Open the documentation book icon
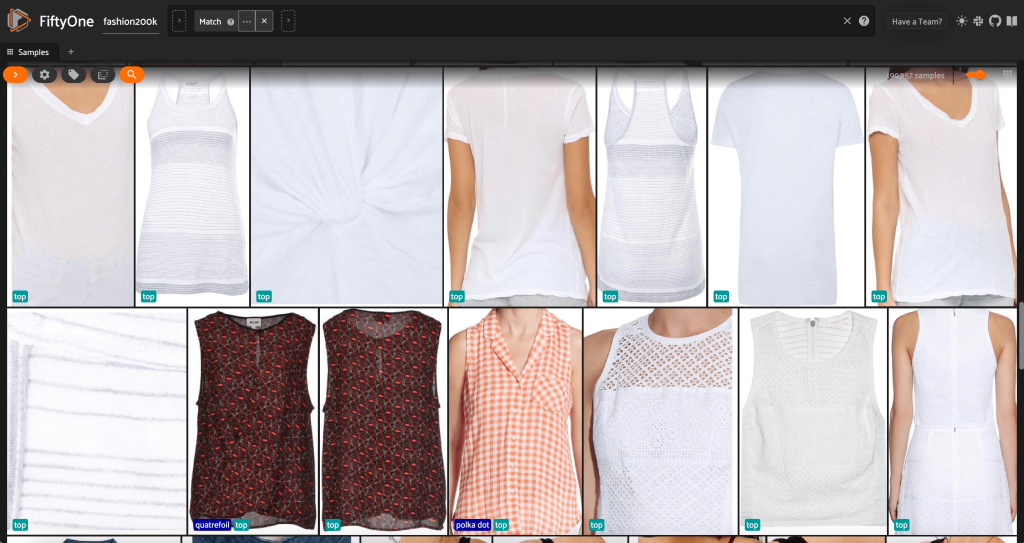The image size is (1024, 543). pos(1012,21)
